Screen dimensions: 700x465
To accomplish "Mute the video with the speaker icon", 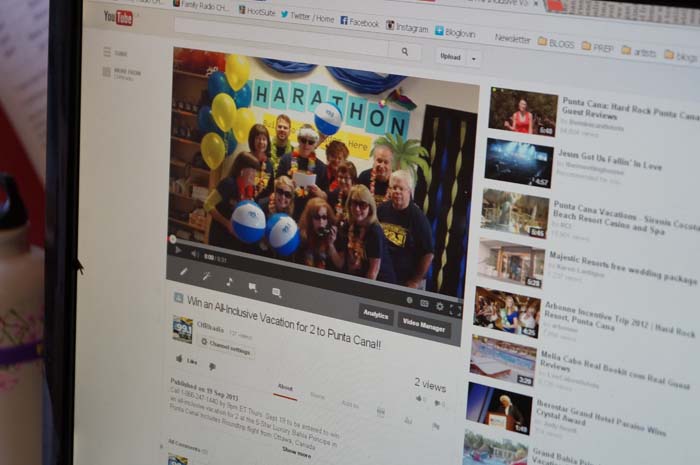I will 195,254.
